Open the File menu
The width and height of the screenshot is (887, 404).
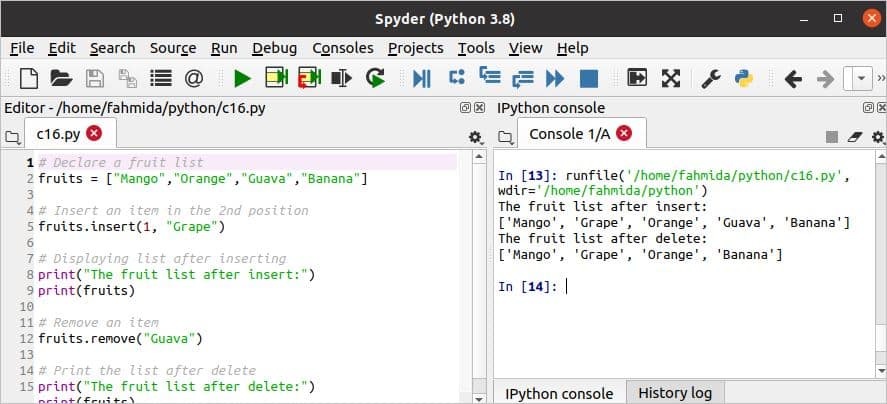click(22, 49)
